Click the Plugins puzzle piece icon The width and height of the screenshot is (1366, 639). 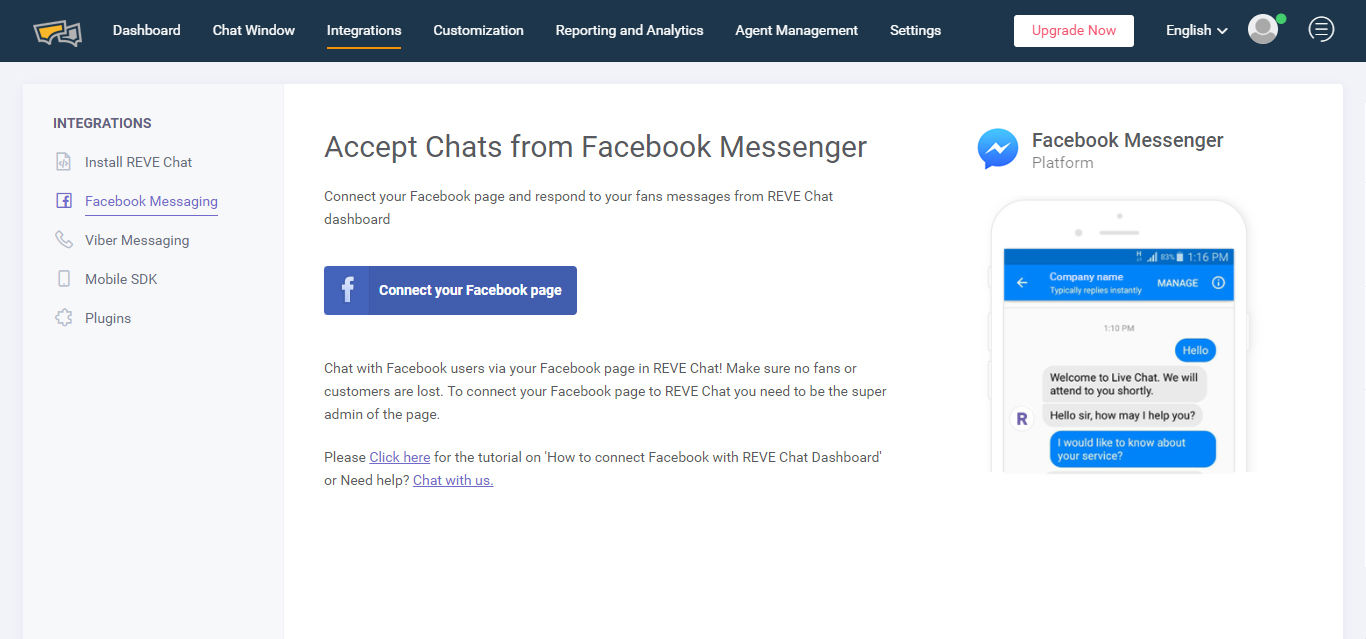[x=64, y=318]
